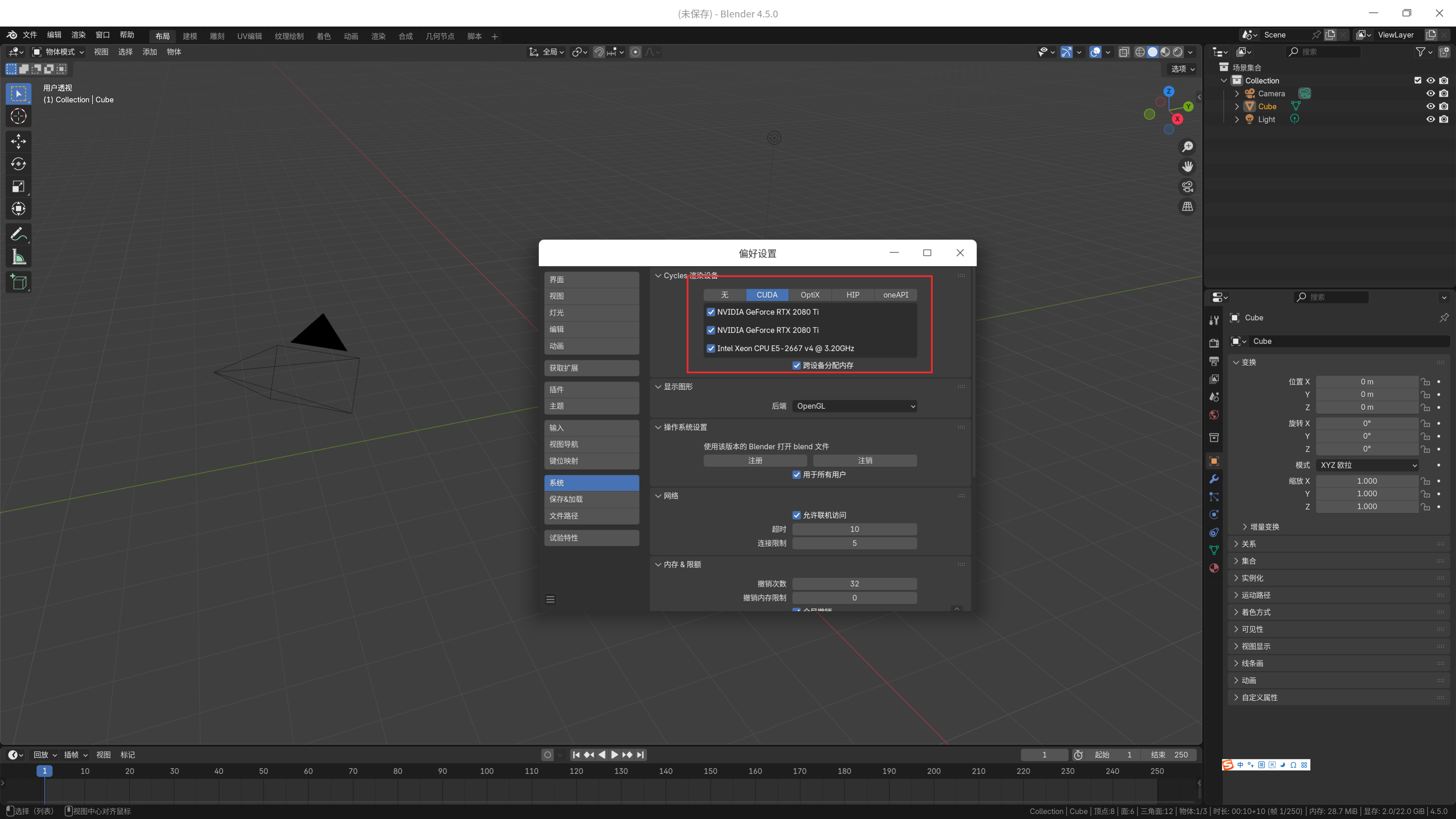Activate the Annotate pencil tool
The image size is (1456, 819).
18,234
